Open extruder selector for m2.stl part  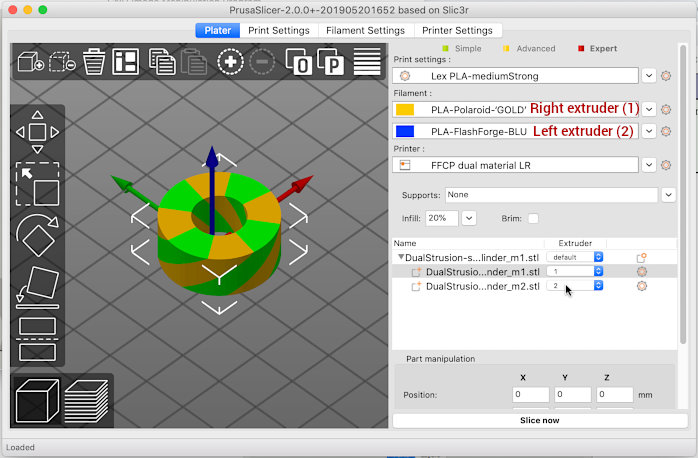[x=575, y=286]
